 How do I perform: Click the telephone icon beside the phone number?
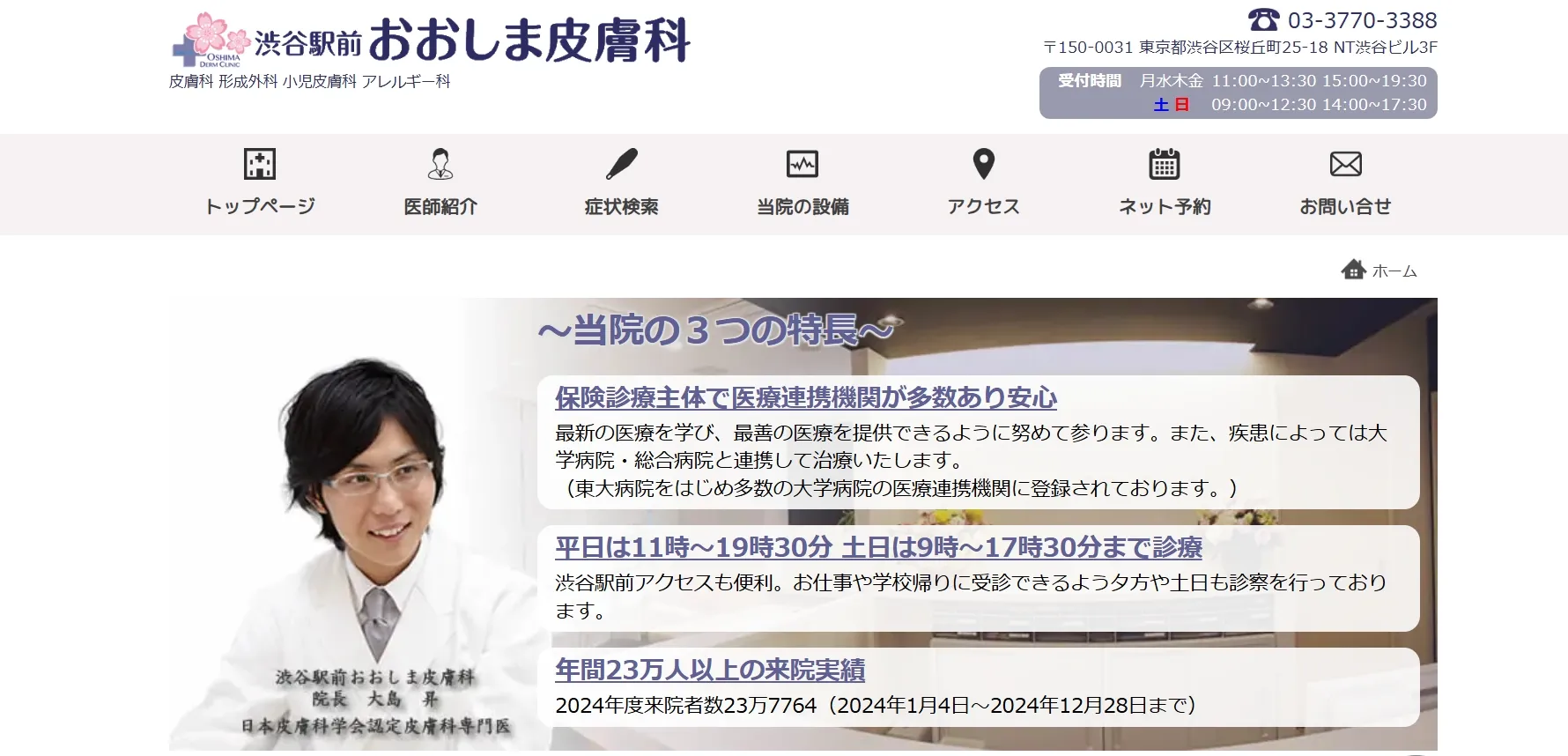point(1263,19)
